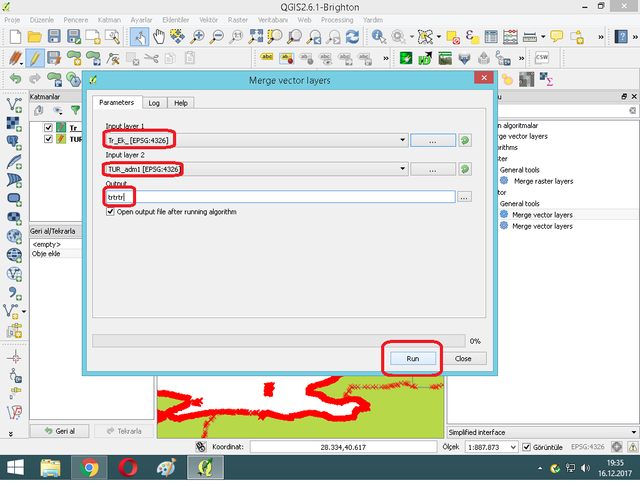Viewport: 640px width, 486px height.
Task: Click the Run button
Action: click(413, 358)
